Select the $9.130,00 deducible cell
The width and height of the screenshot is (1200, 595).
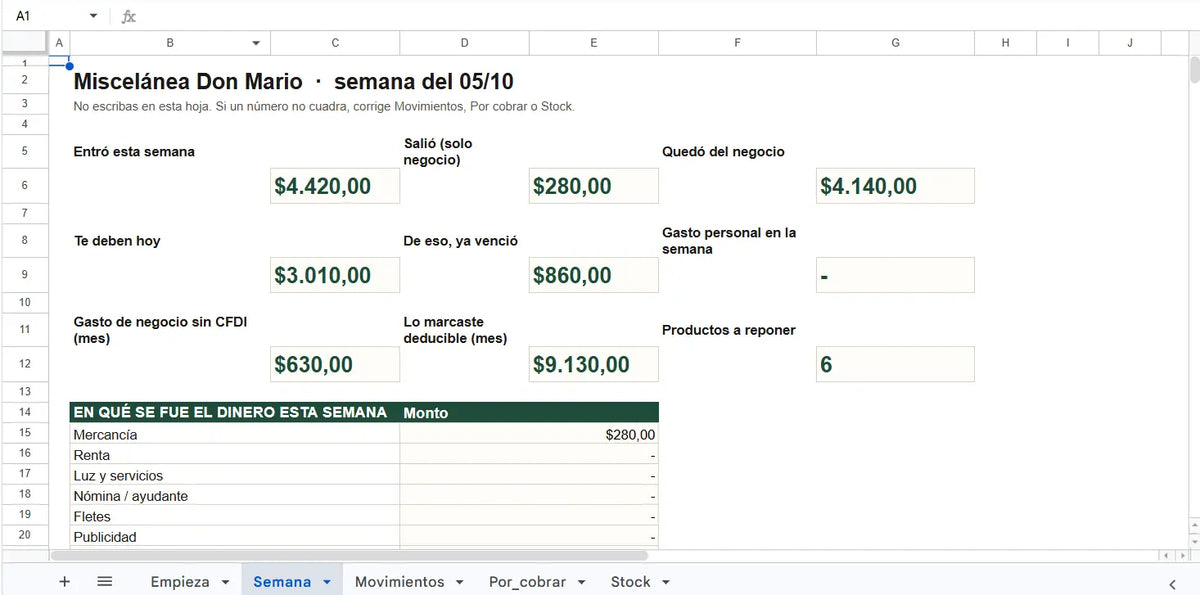[x=594, y=364]
